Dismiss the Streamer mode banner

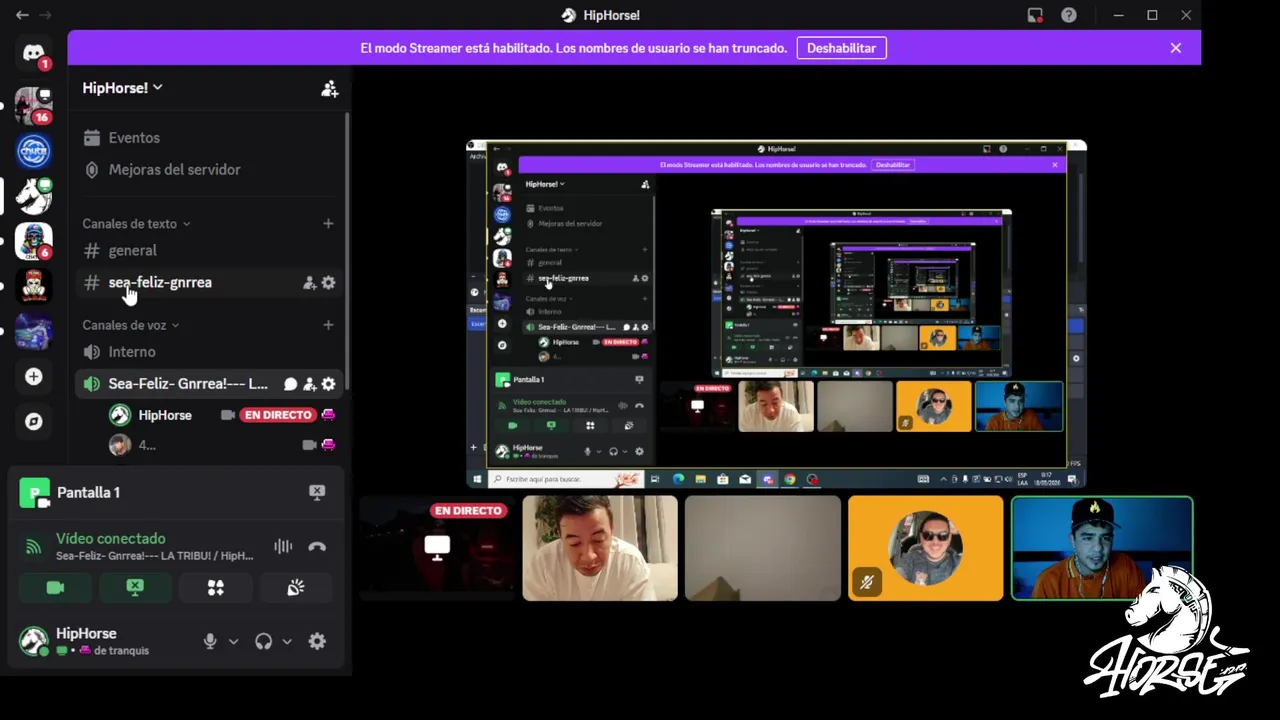[x=1176, y=48]
